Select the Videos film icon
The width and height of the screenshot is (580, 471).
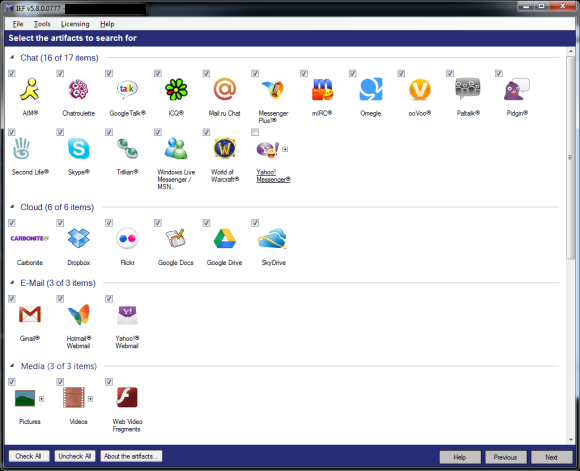click(x=74, y=397)
